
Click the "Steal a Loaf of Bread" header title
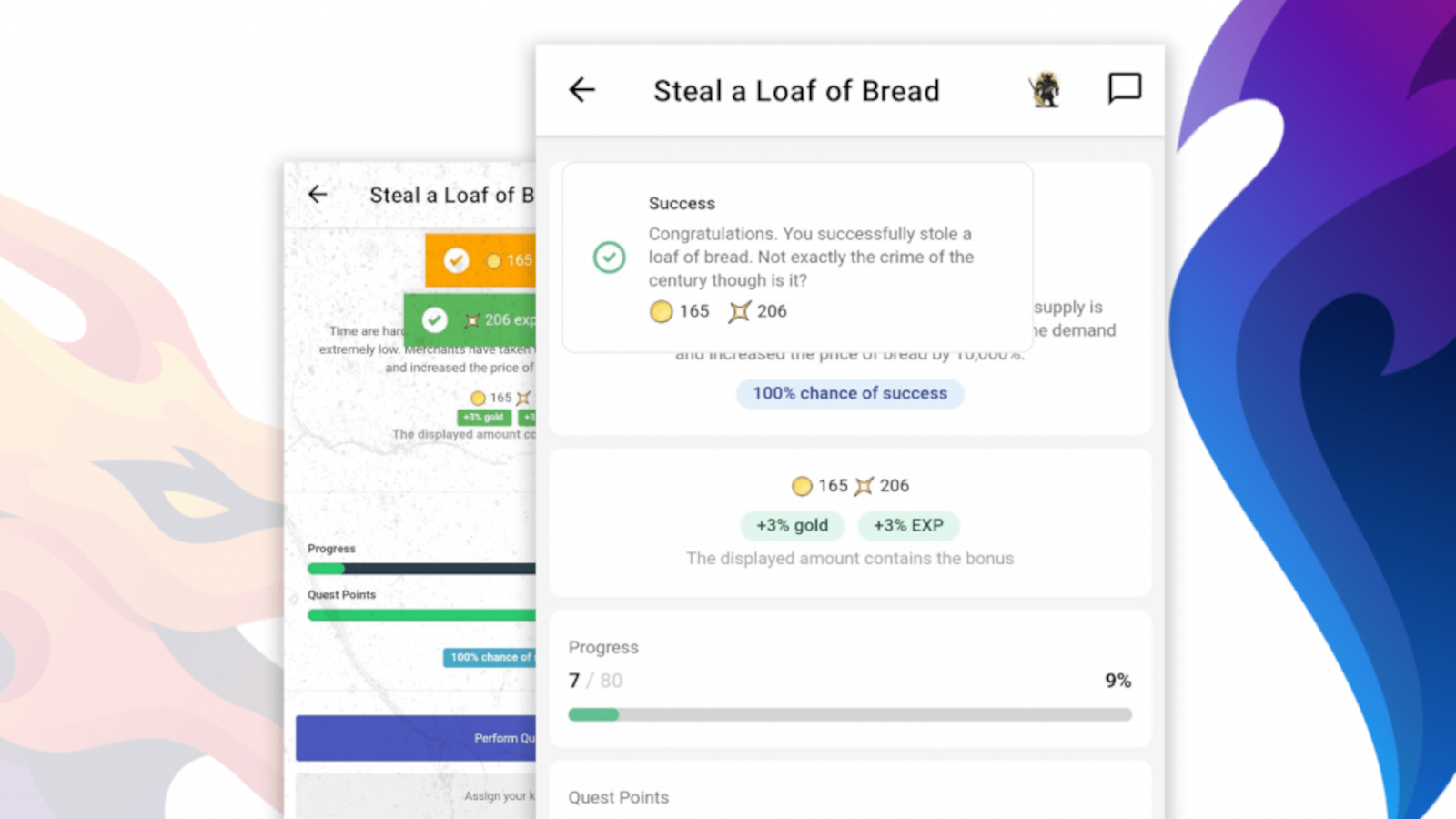click(x=796, y=91)
